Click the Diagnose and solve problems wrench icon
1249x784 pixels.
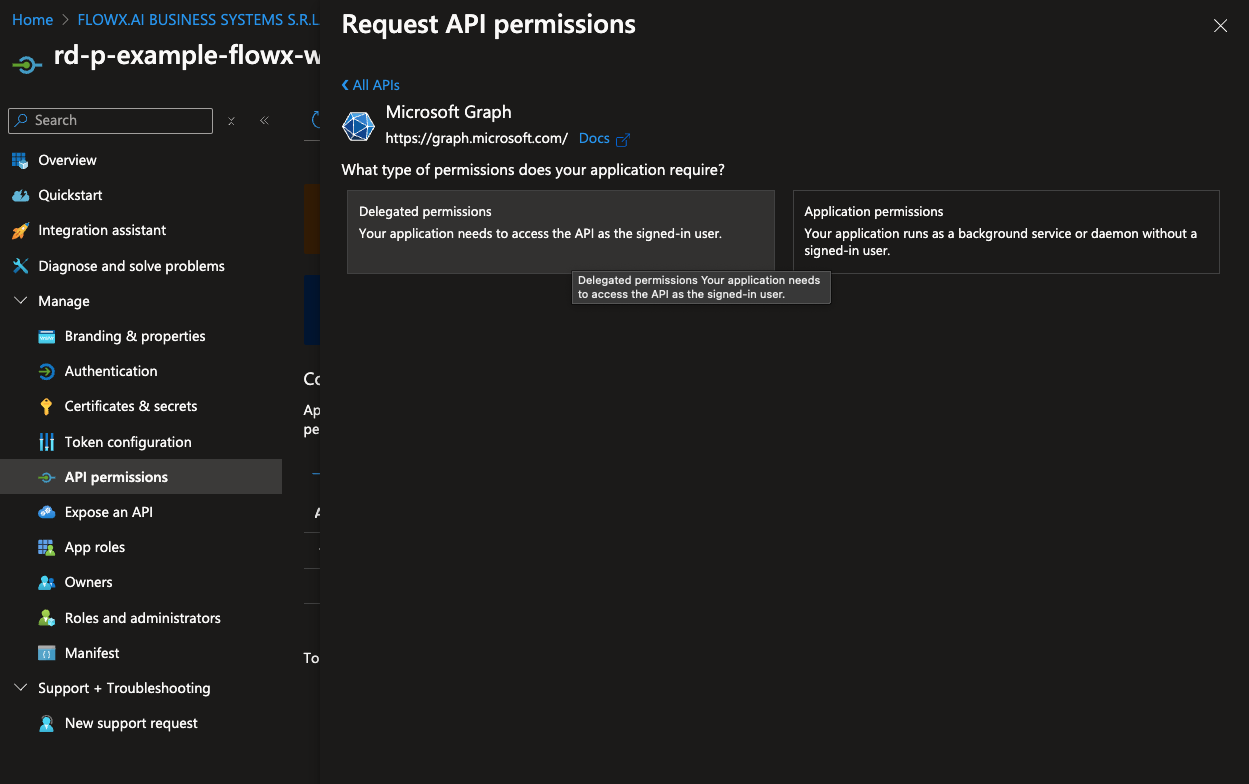[x=20, y=266]
